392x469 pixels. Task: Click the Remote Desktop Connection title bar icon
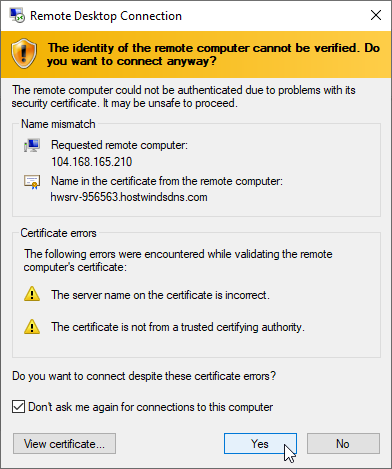tap(17, 15)
